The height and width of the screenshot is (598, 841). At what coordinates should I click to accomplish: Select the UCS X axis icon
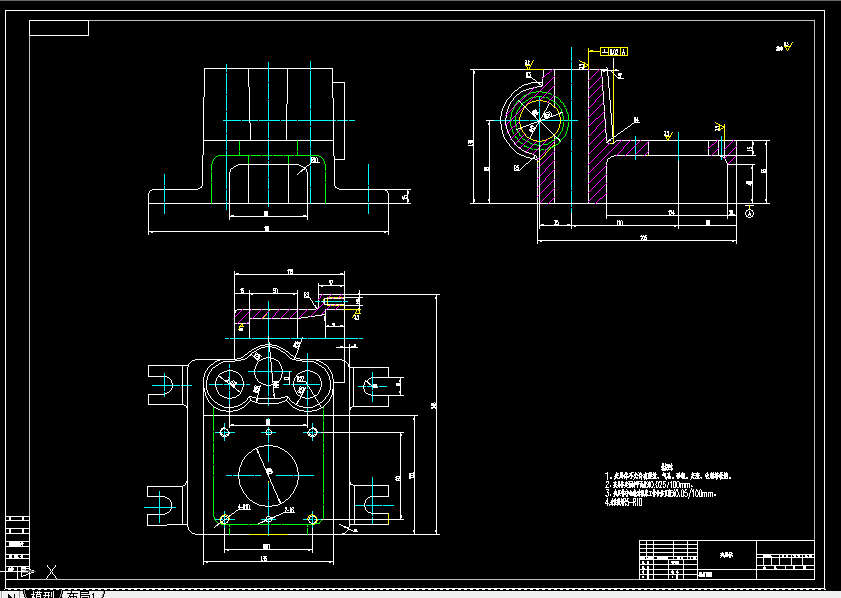(x=51, y=572)
